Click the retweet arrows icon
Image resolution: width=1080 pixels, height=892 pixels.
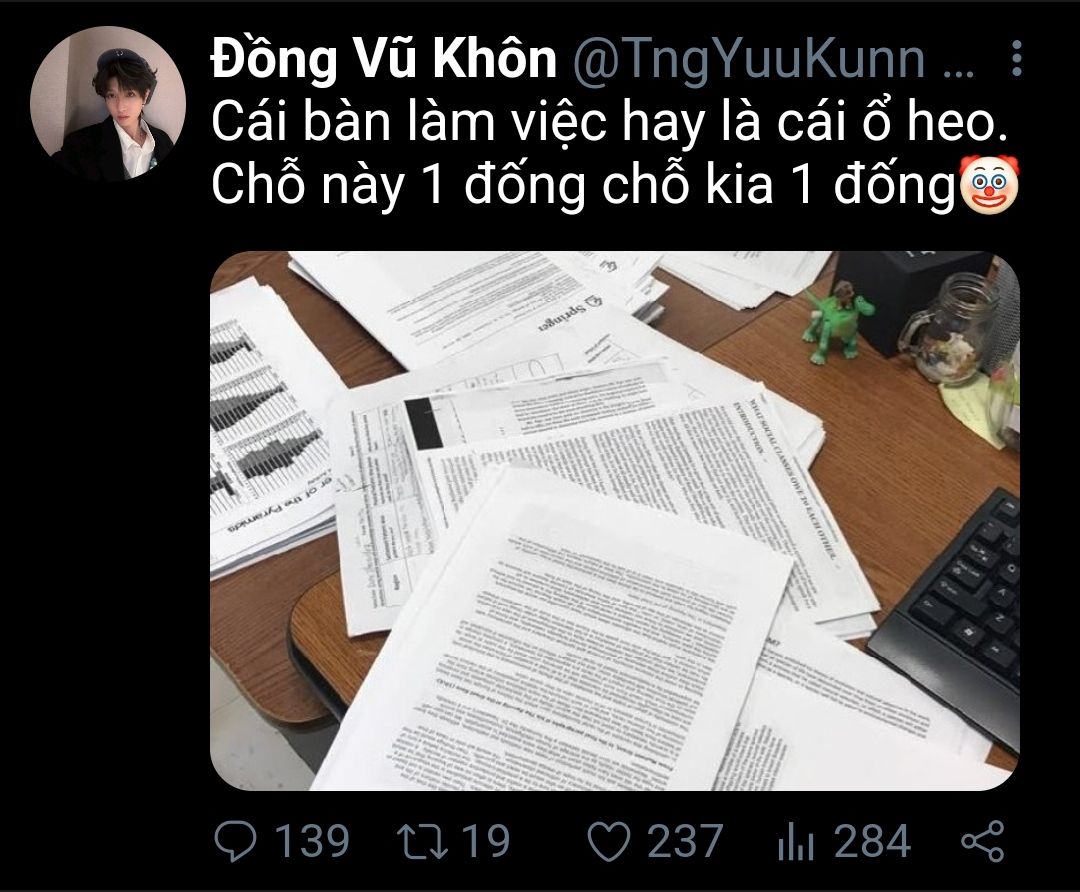coord(423,841)
